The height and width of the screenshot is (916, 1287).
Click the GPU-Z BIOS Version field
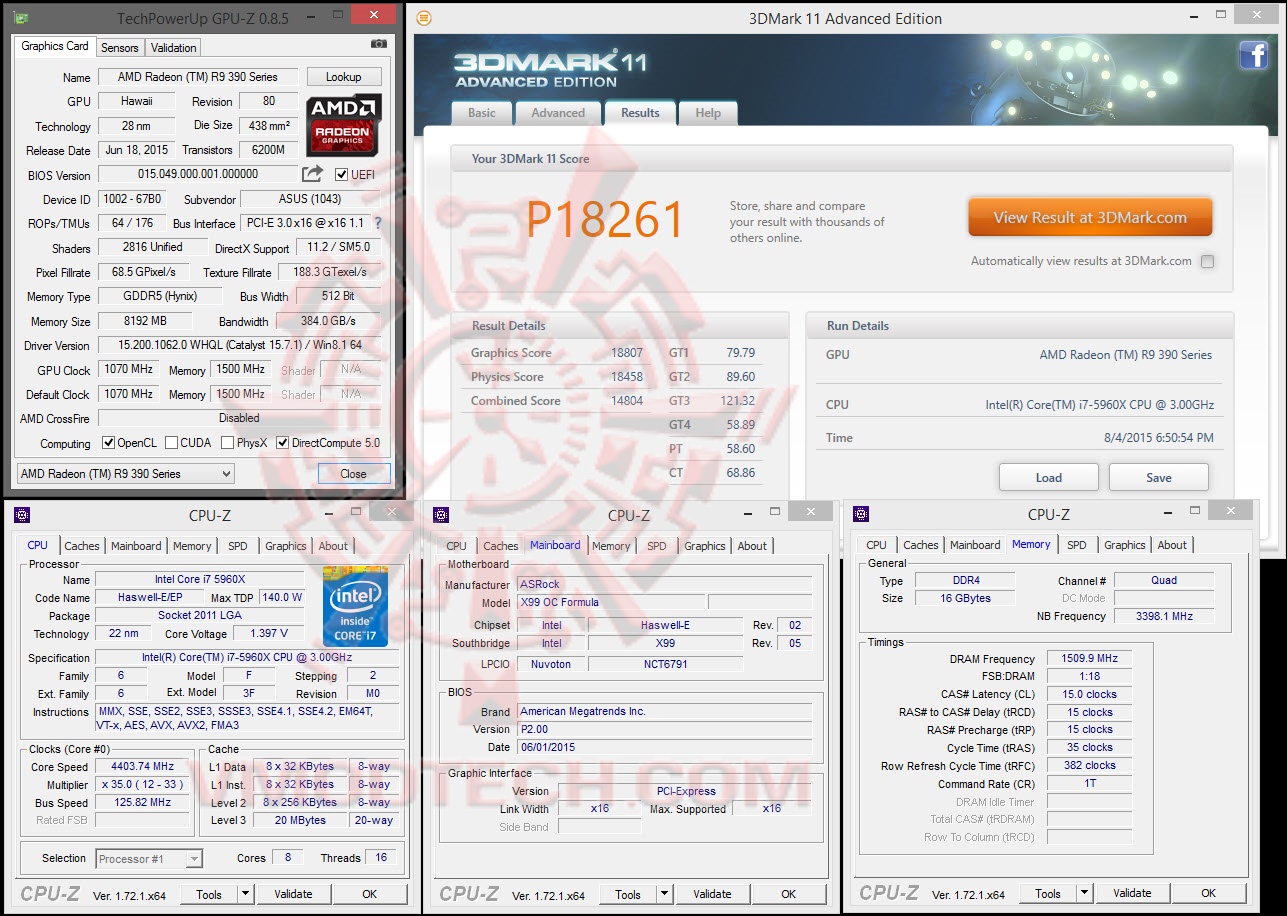pyautogui.click(x=199, y=175)
